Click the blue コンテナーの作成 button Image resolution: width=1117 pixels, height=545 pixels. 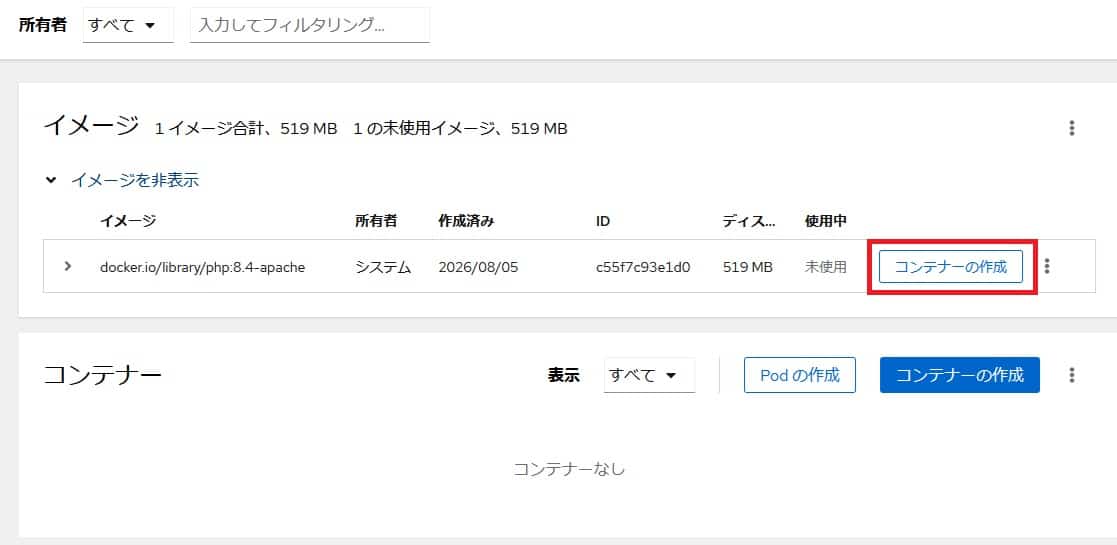960,375
